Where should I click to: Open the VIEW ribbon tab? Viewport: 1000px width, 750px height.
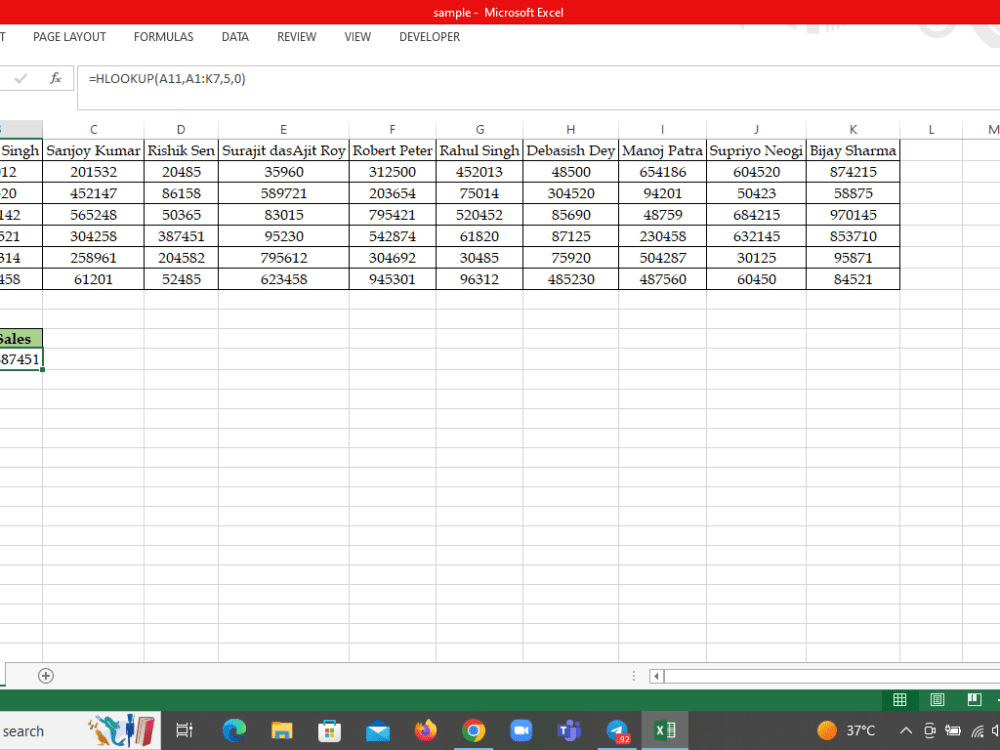(x=357, y=37)
